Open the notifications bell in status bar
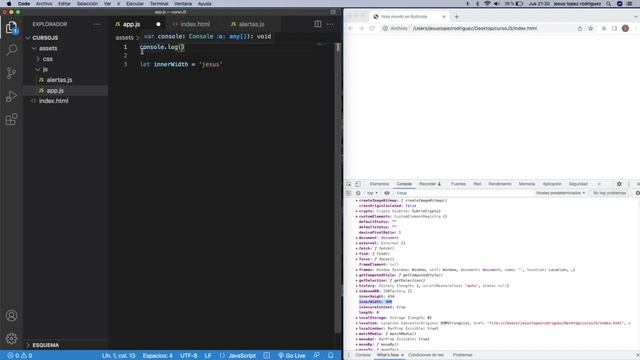 click(331, 356)
